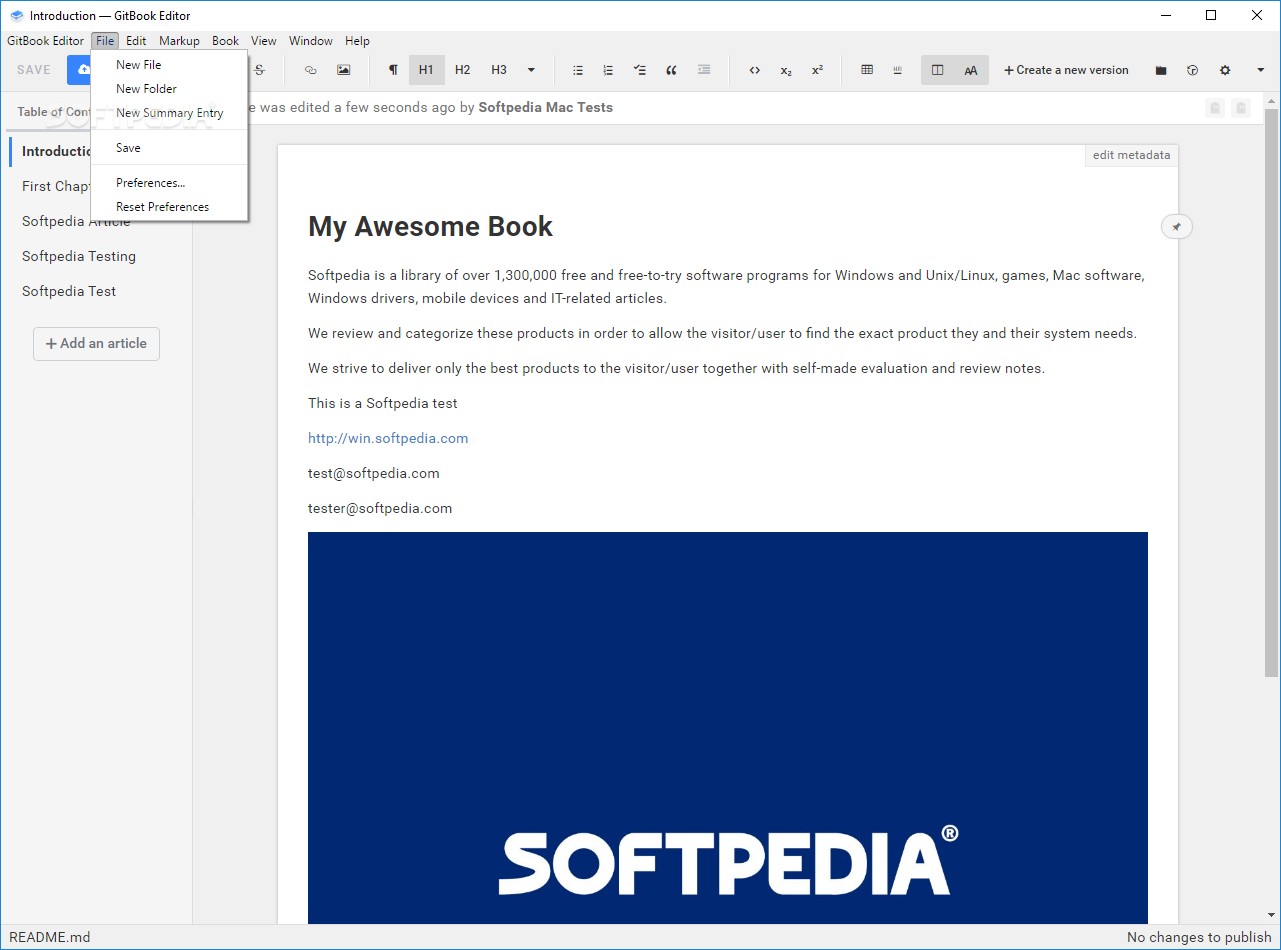Select Softpedia Test article in sidebar
Viewport: 1281px width, 950px height.
[x=69, y=291]
